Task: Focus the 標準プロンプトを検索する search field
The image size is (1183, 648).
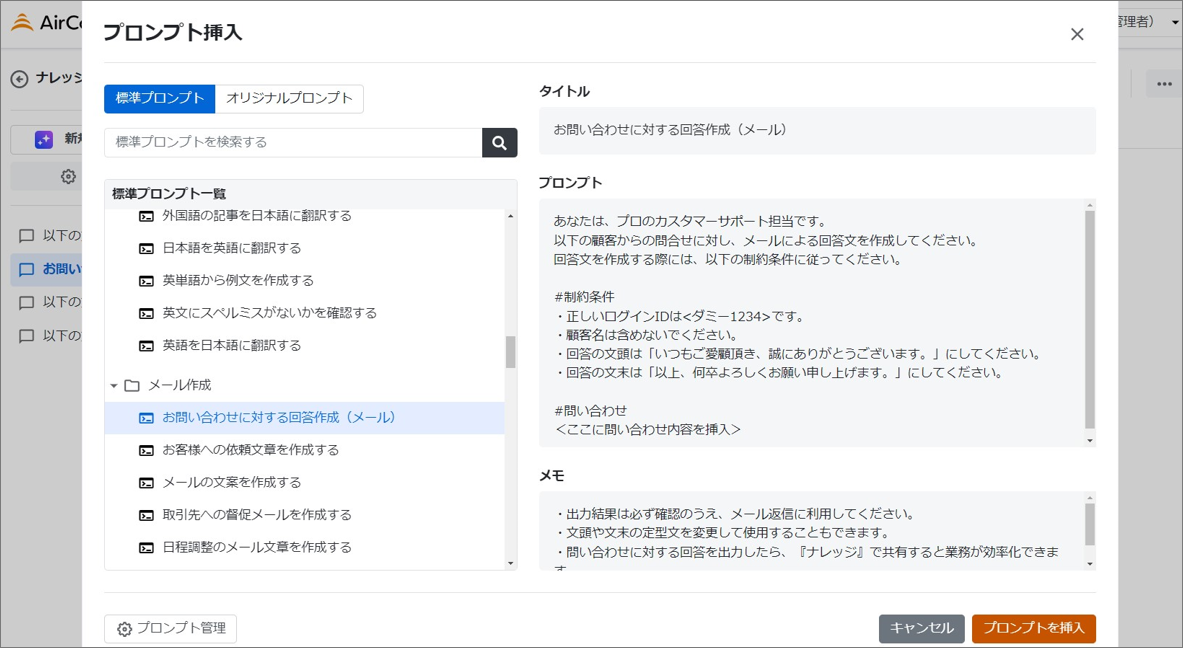Action: [x=293, y=143]
